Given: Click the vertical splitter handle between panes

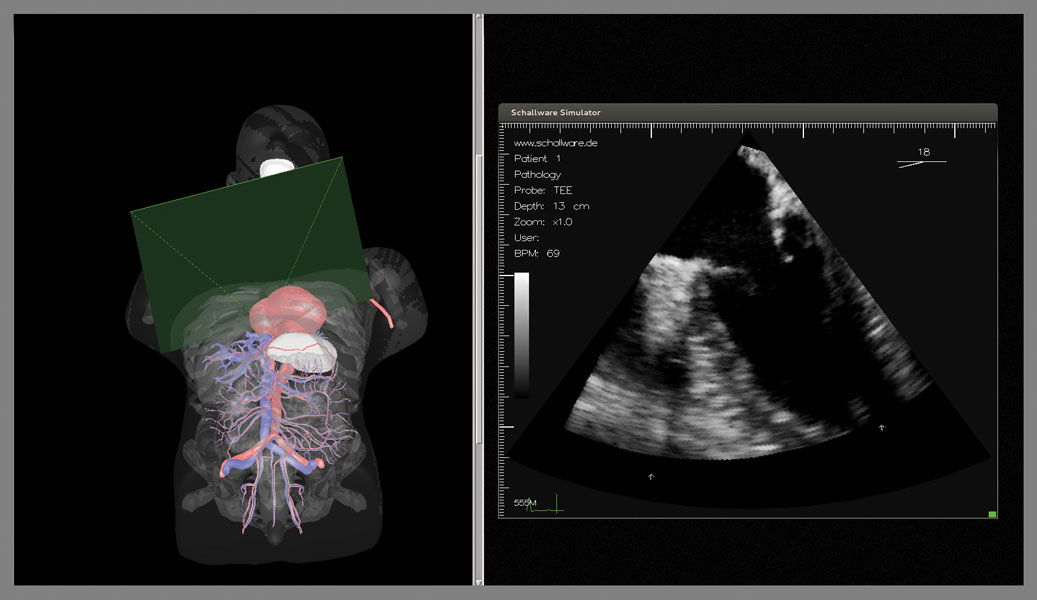Looking at the screenshot, I should [479, 299].
